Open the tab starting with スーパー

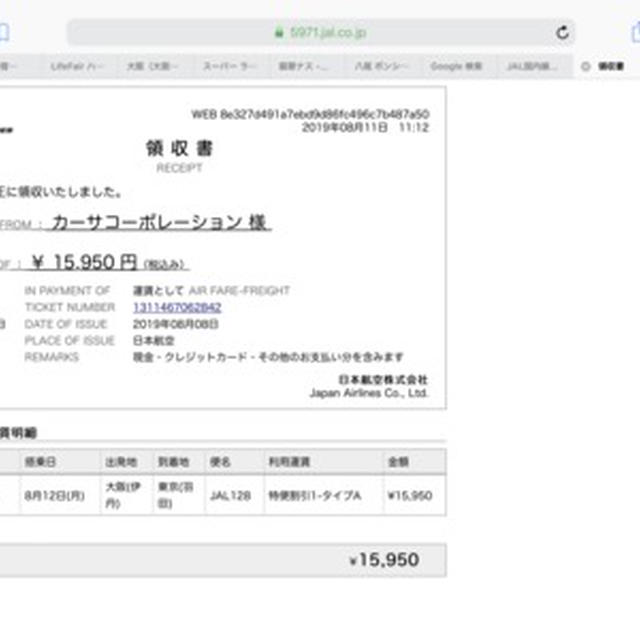229,66
